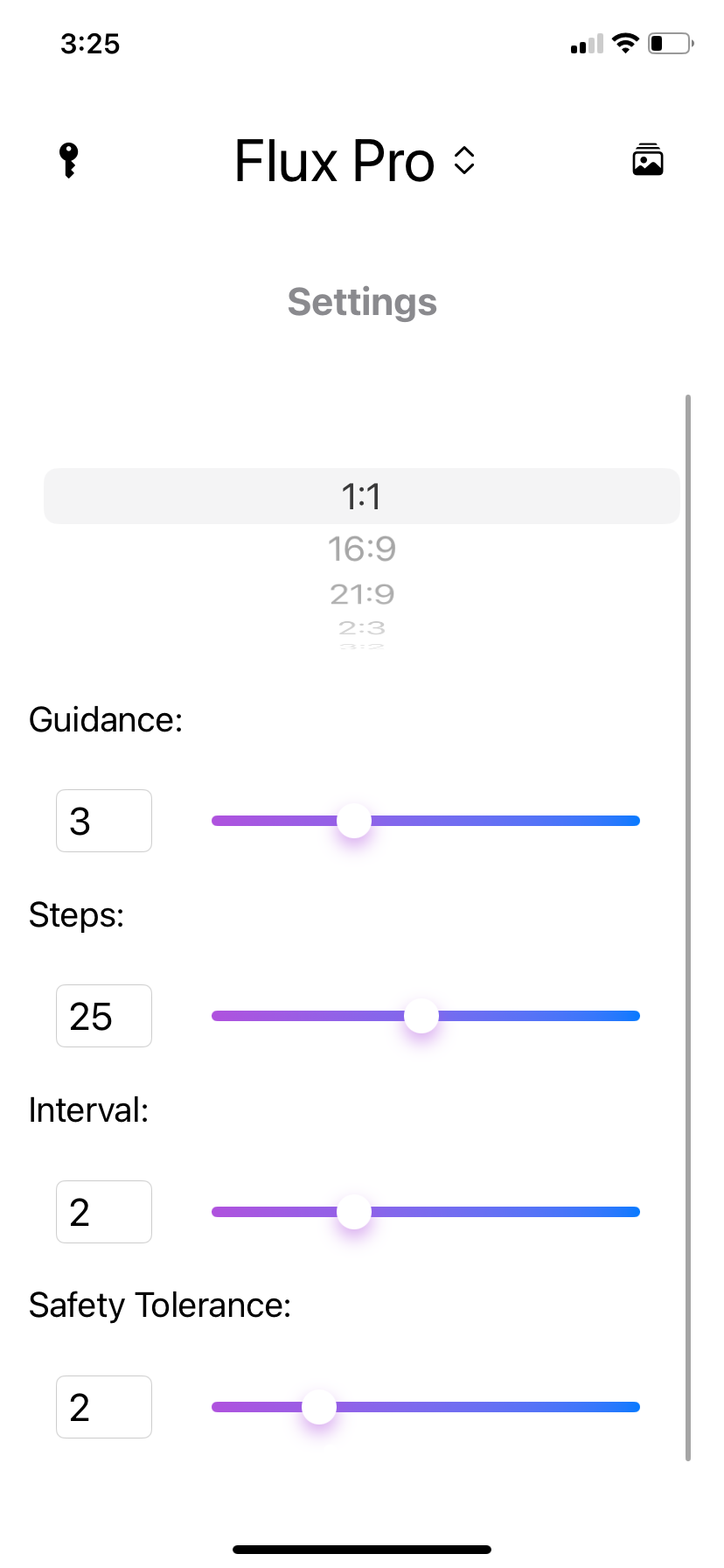Tap the Safety Tolerance slider handle
724x1568 pixels.
point(319,1407)
